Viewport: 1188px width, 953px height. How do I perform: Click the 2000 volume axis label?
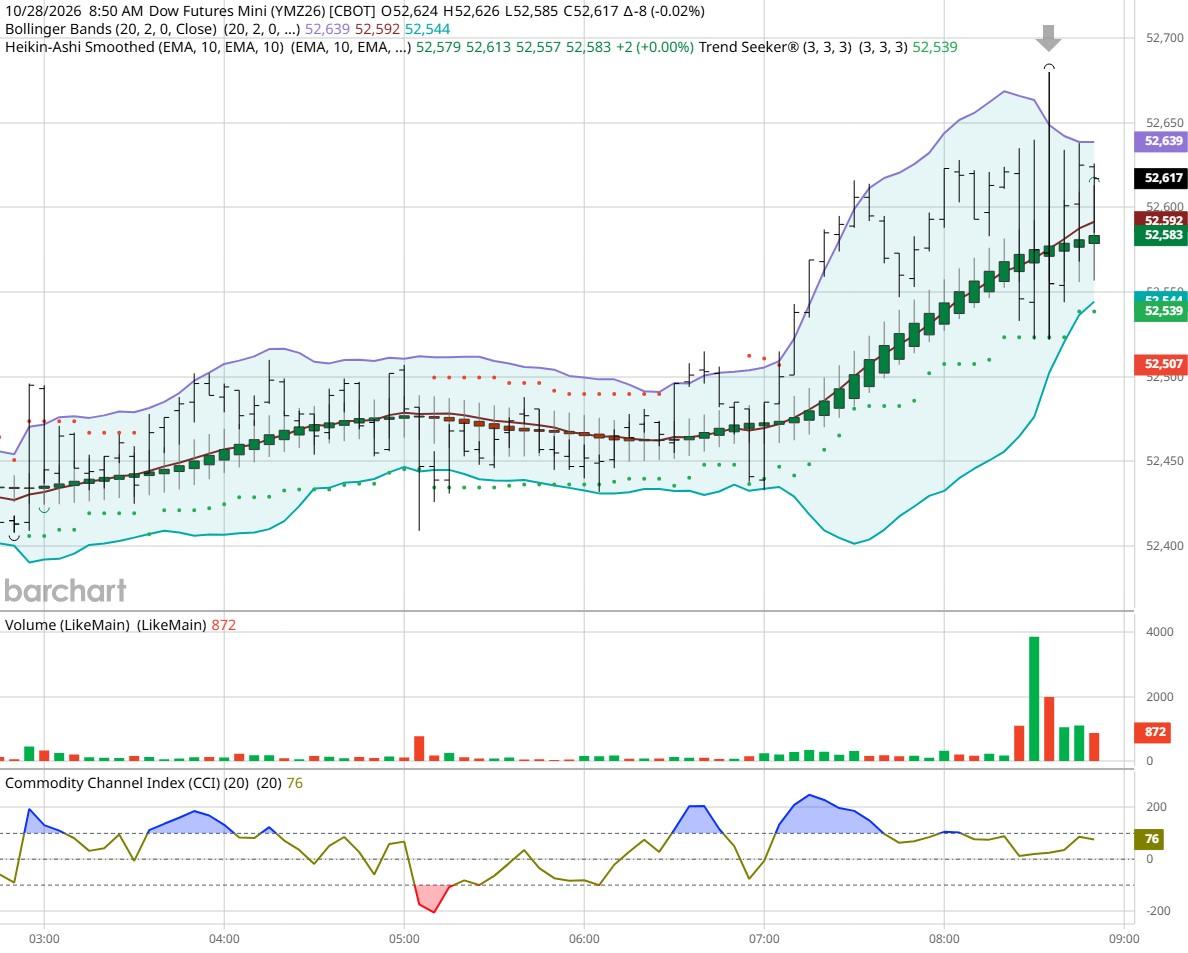pos(1160,697)
